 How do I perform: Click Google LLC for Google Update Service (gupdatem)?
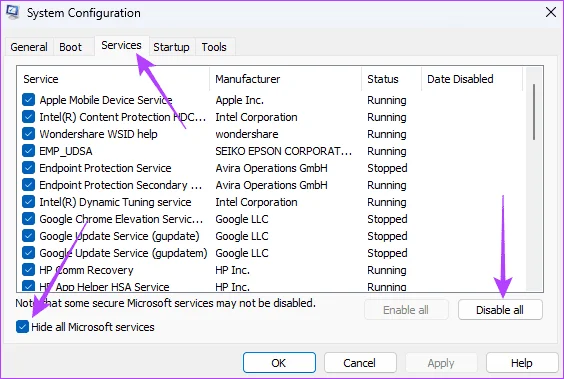[242, 253]
